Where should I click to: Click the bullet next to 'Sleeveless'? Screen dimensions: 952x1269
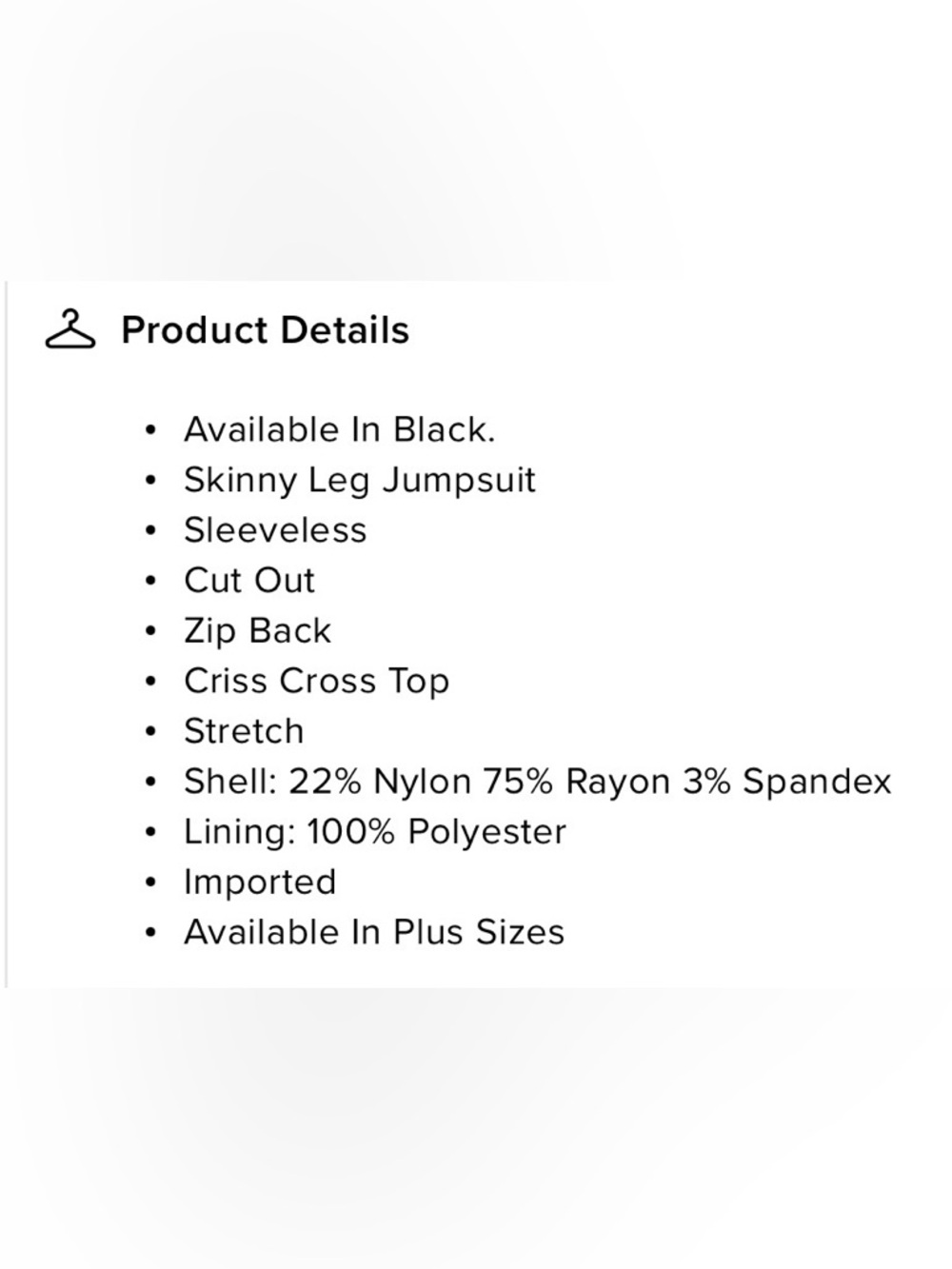point(150,531)
